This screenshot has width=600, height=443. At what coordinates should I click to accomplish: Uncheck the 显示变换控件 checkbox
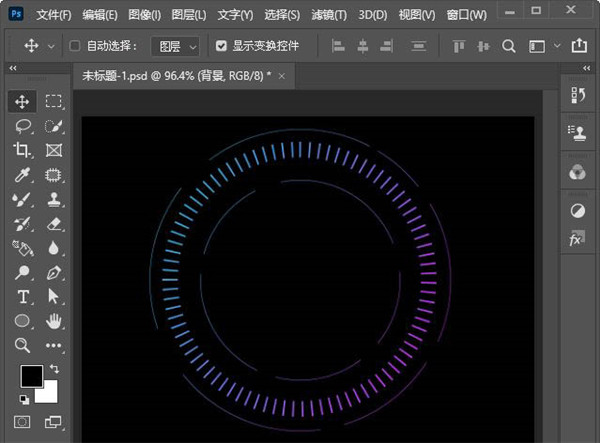tap(221, 46)
